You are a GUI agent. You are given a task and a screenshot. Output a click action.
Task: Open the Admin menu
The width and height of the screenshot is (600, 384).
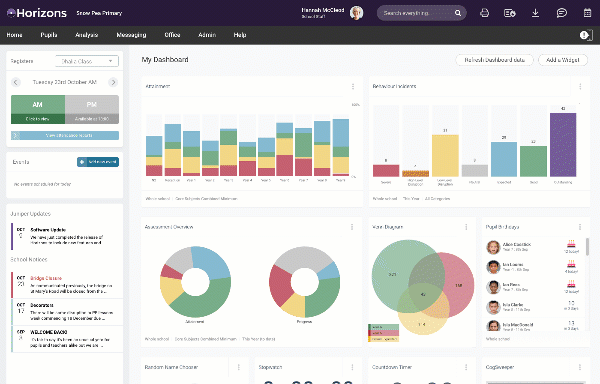click(x=207, y=35)
